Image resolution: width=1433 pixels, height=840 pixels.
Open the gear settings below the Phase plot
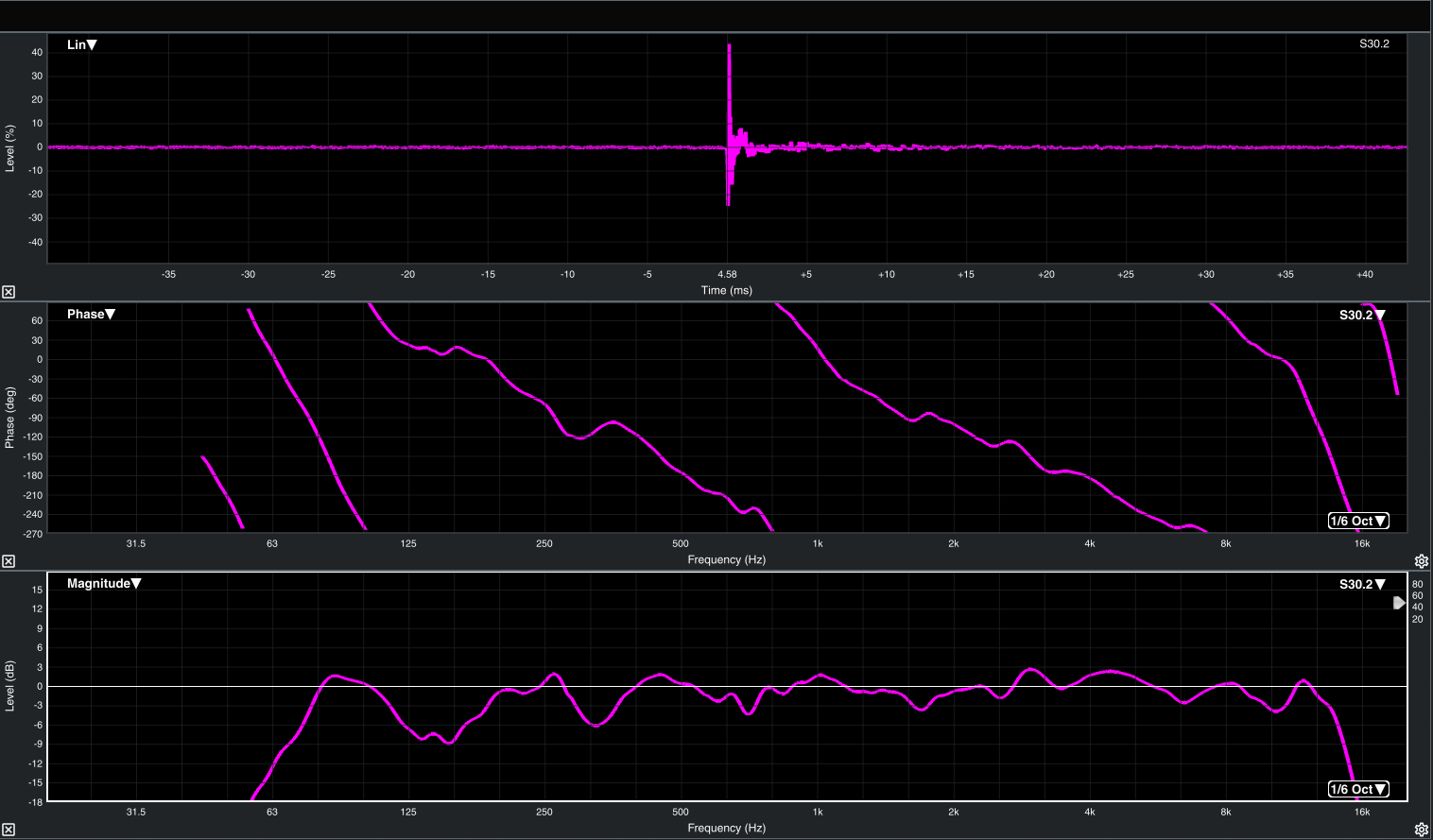1421,561
